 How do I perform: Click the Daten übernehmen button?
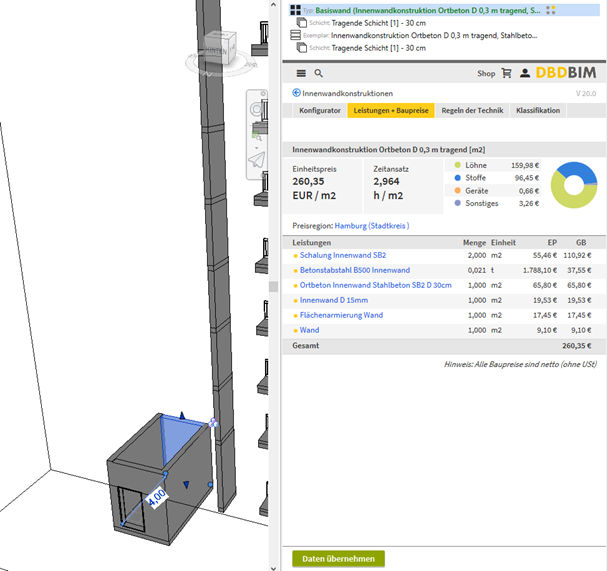pos(338,559)
